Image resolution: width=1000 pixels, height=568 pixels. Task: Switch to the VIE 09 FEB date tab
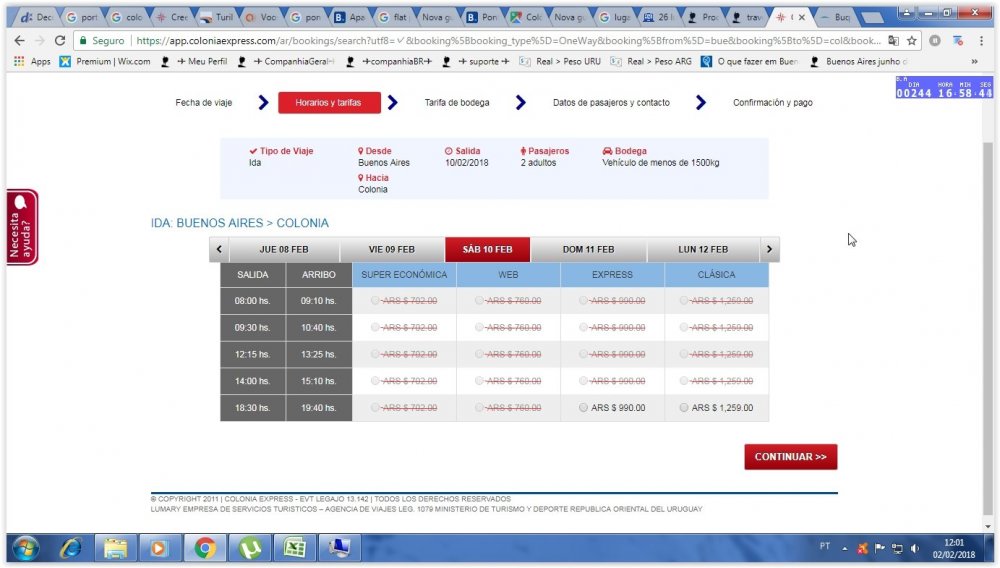pyautogui.click(x=391, y=250)
